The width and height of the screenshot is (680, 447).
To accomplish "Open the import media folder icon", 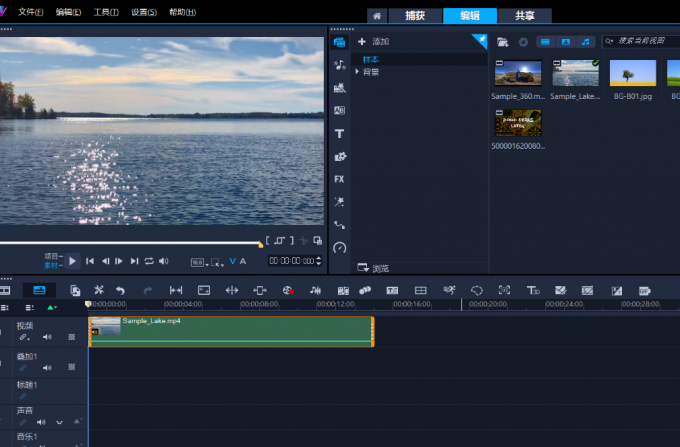I will (x=503, y=41).
